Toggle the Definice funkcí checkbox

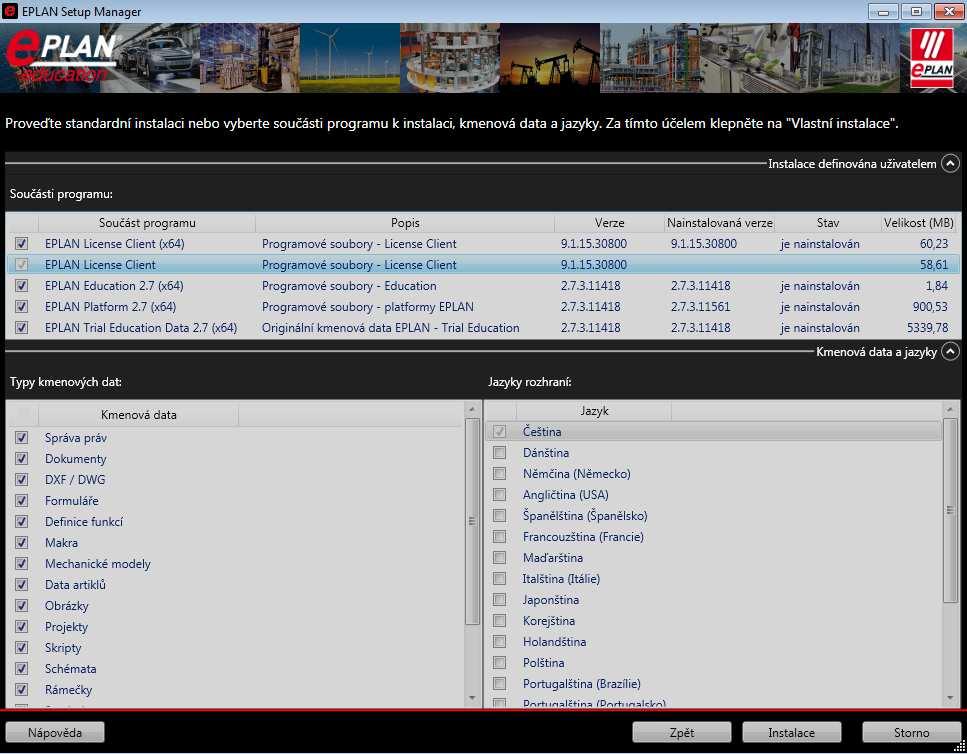click(x=22, y=522)
